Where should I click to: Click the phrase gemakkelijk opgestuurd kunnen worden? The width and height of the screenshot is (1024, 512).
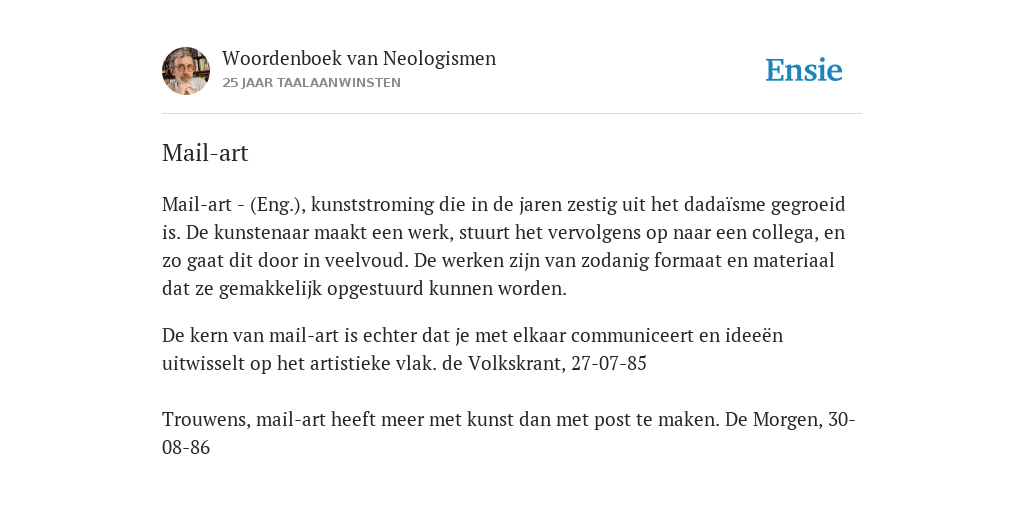pos(392,289)
